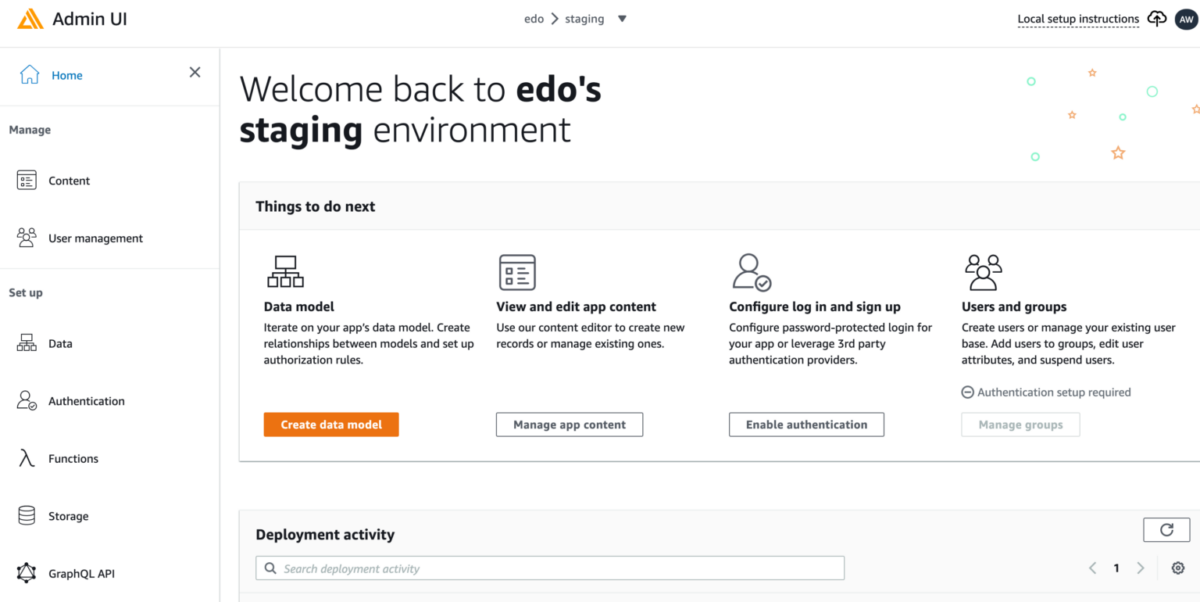Click the Data model diagram icon
This screenshot has height=602, width=1200.
[x=285, y=271]
